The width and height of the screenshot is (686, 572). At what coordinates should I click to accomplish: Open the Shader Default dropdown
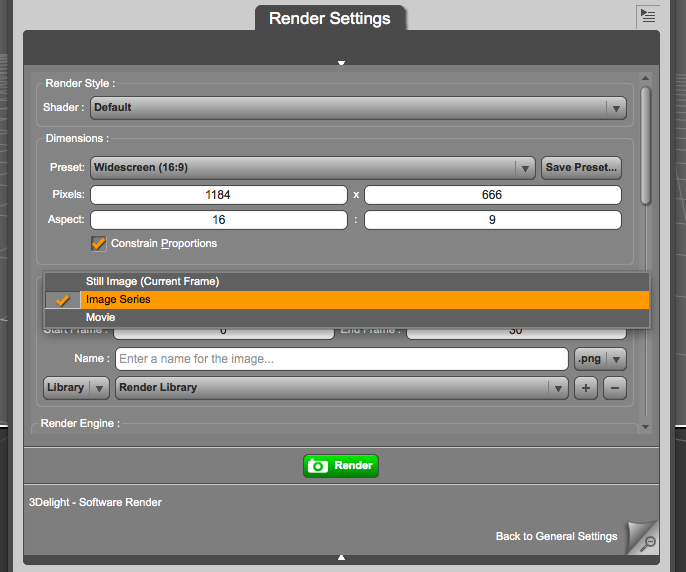[358, 108]
